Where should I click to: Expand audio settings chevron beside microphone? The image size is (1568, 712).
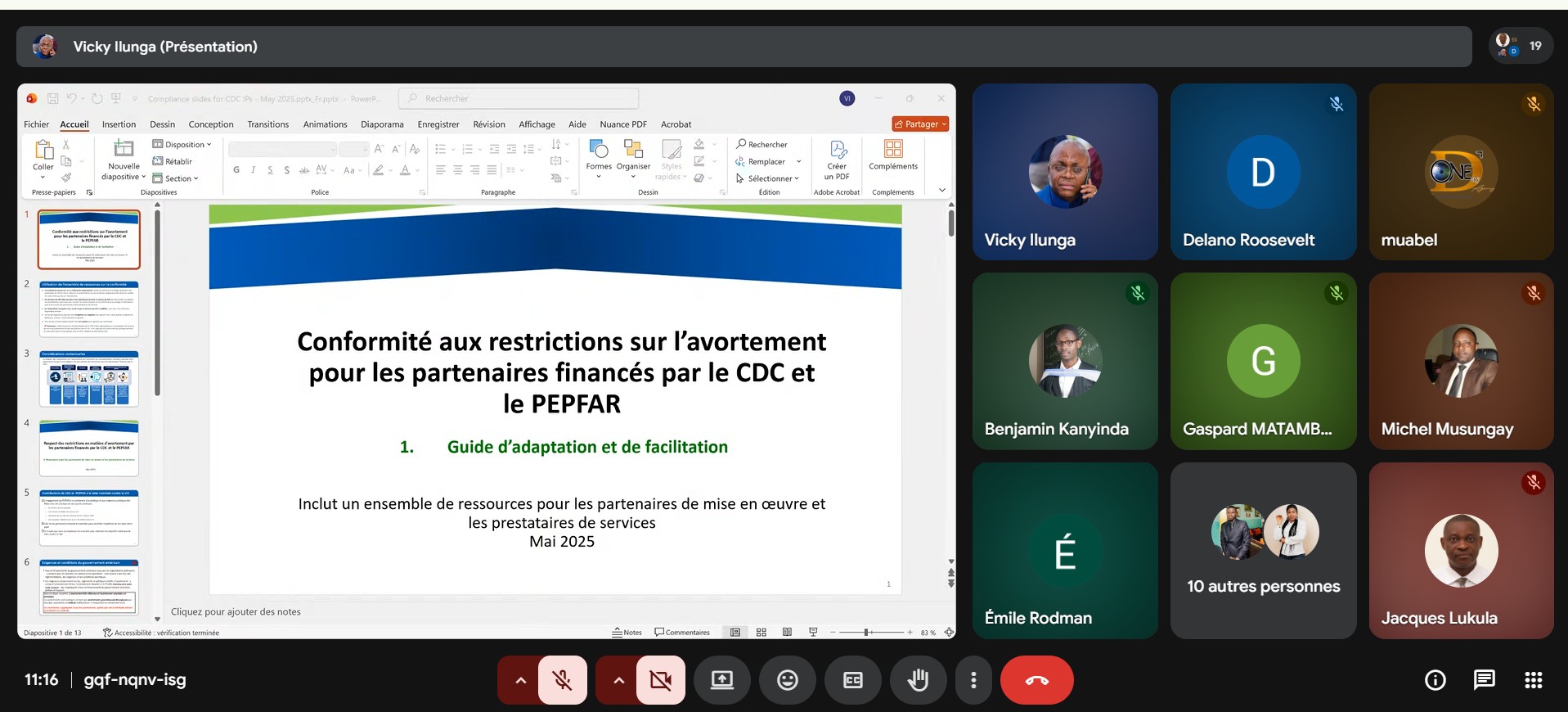coord(520,680)
